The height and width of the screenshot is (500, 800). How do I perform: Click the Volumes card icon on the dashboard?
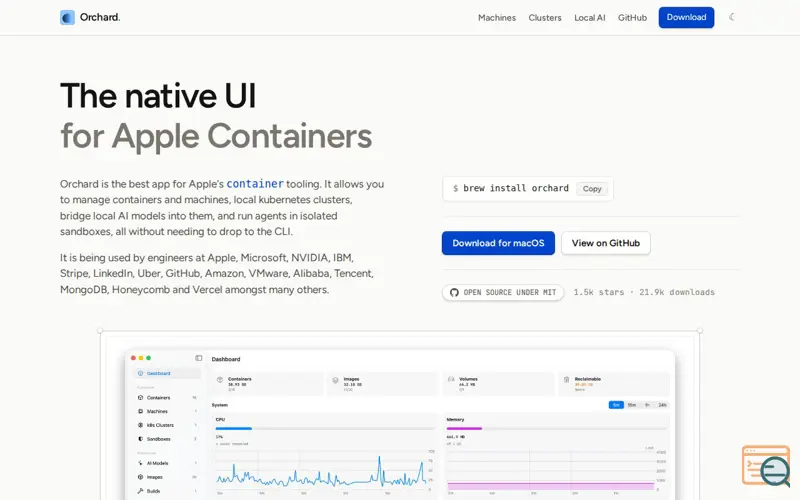coord(451,380)
